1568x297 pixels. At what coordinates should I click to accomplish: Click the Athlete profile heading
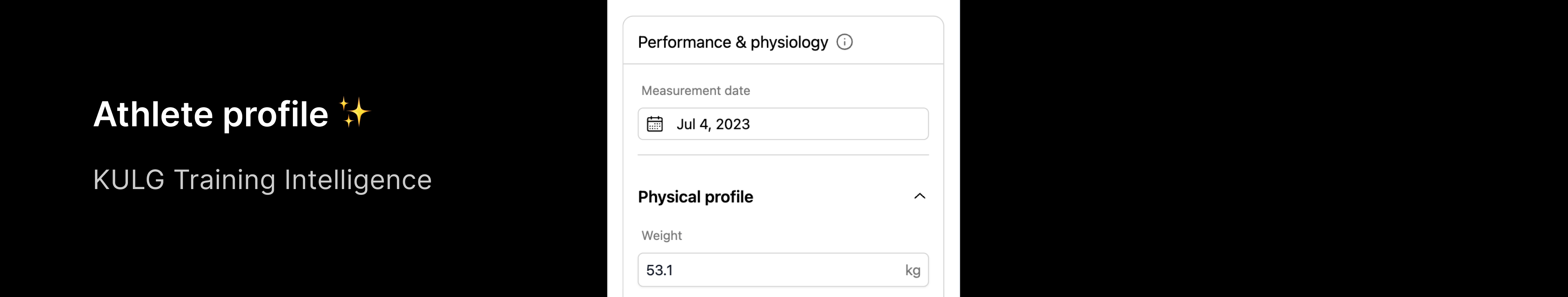pos(211,114)
